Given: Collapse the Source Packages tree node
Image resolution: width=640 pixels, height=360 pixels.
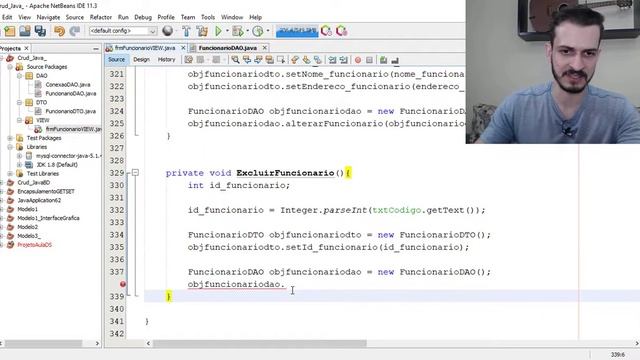Looking at the screenshot, I should pos(10,67).
